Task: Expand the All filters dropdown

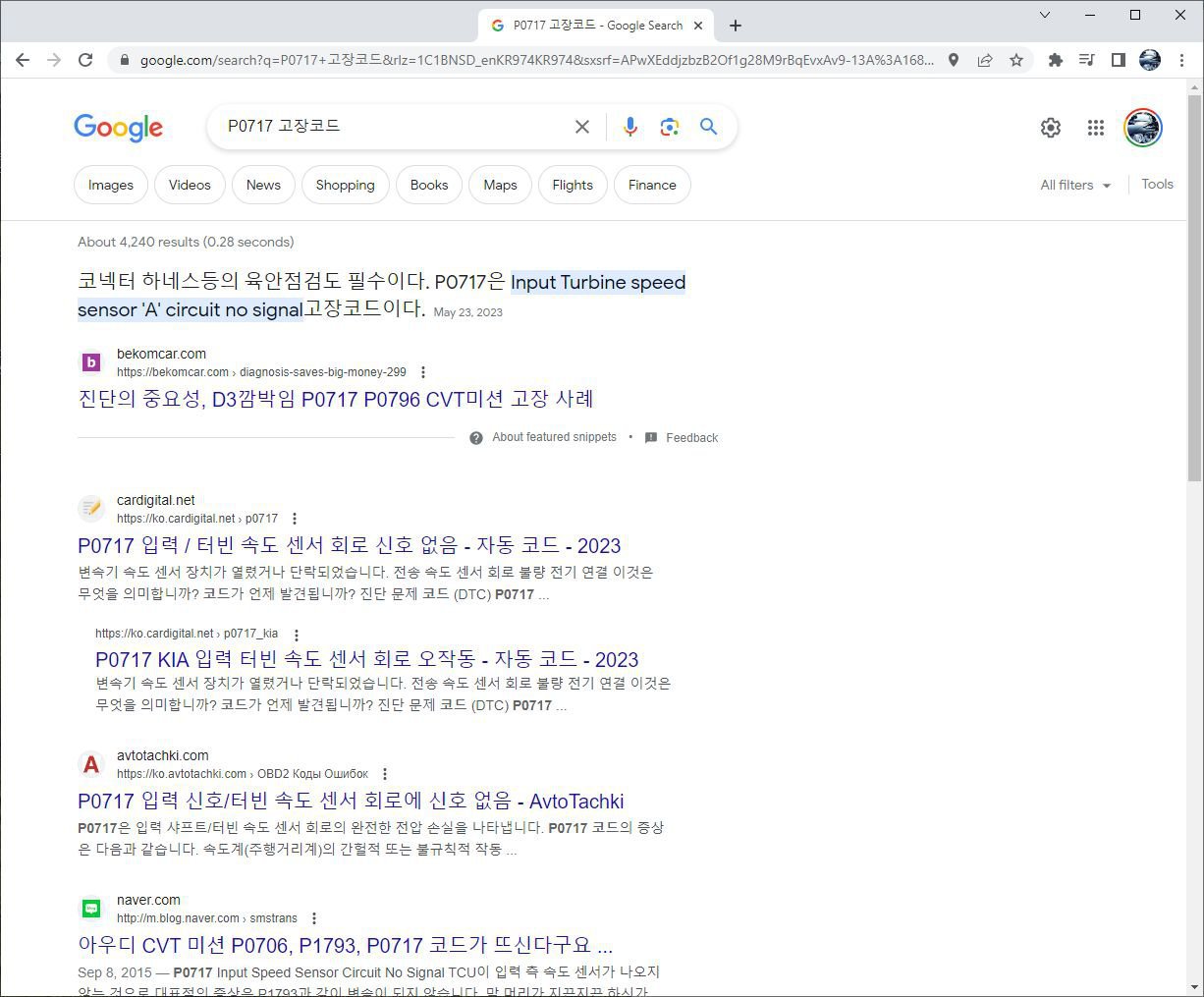Action: click(x=1075, y=185)
